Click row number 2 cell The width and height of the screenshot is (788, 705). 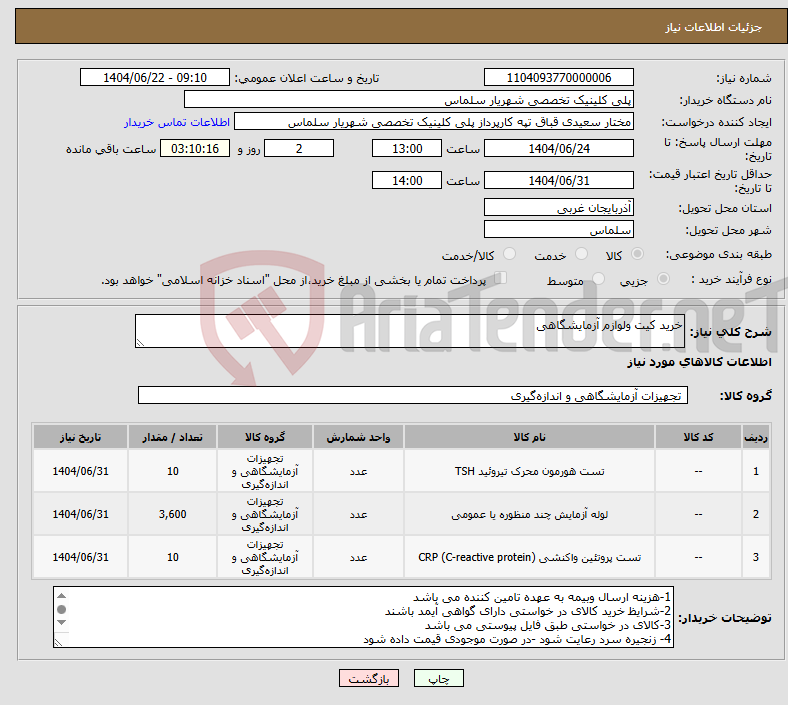(x=755, y=514)
